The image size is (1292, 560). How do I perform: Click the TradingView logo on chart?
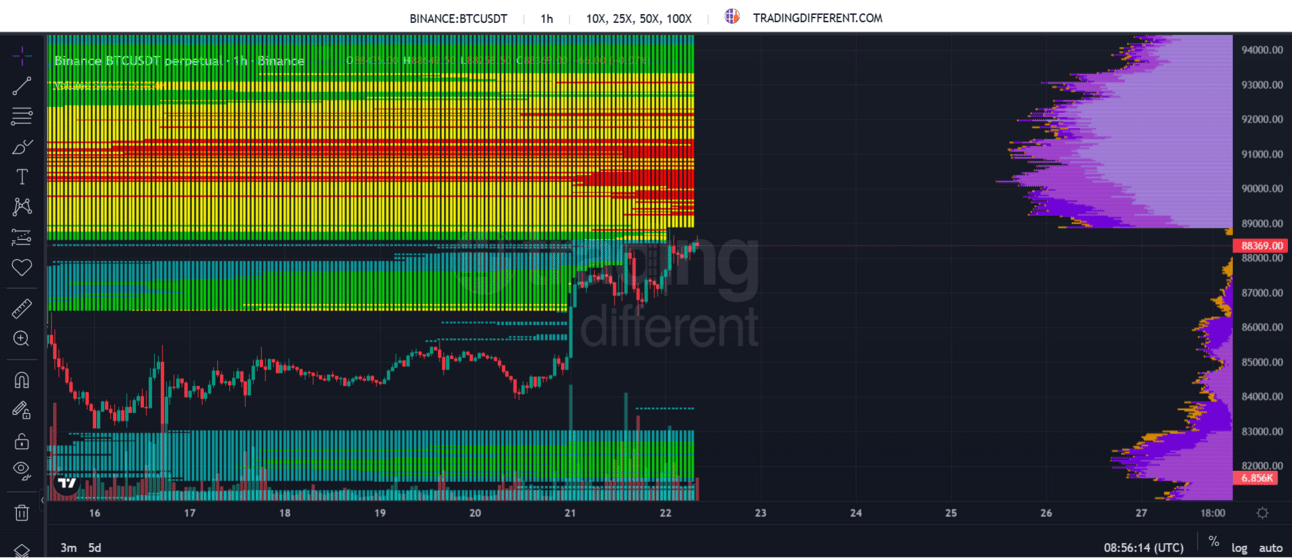[67, 483]
